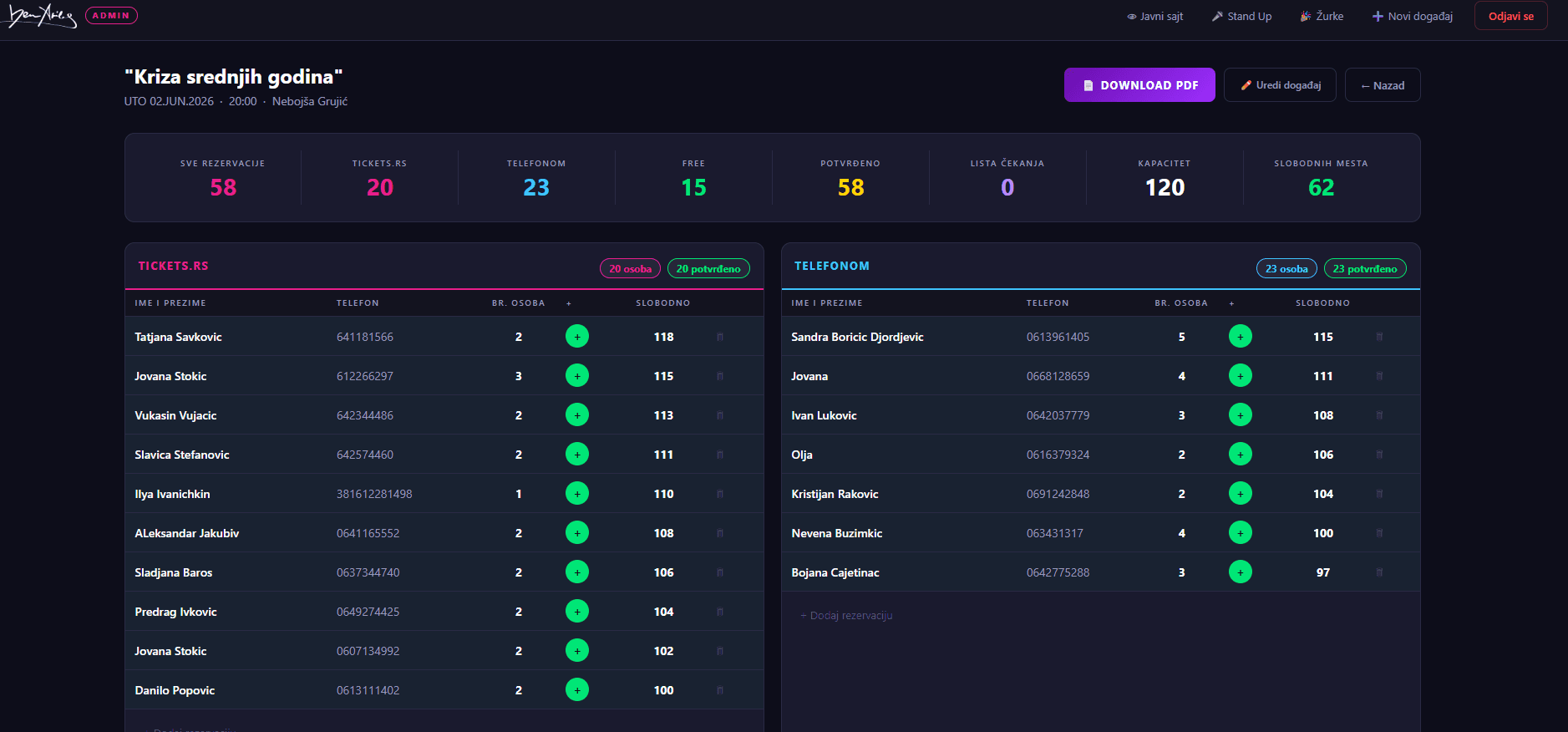Click the Nebojša Grujić performer text

click(310, 101)
